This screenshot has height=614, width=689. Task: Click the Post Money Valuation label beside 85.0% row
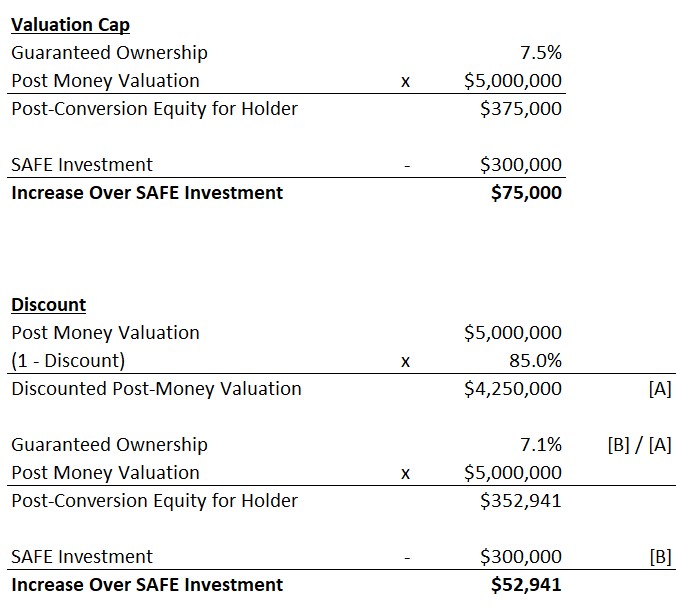coord(105,333)
